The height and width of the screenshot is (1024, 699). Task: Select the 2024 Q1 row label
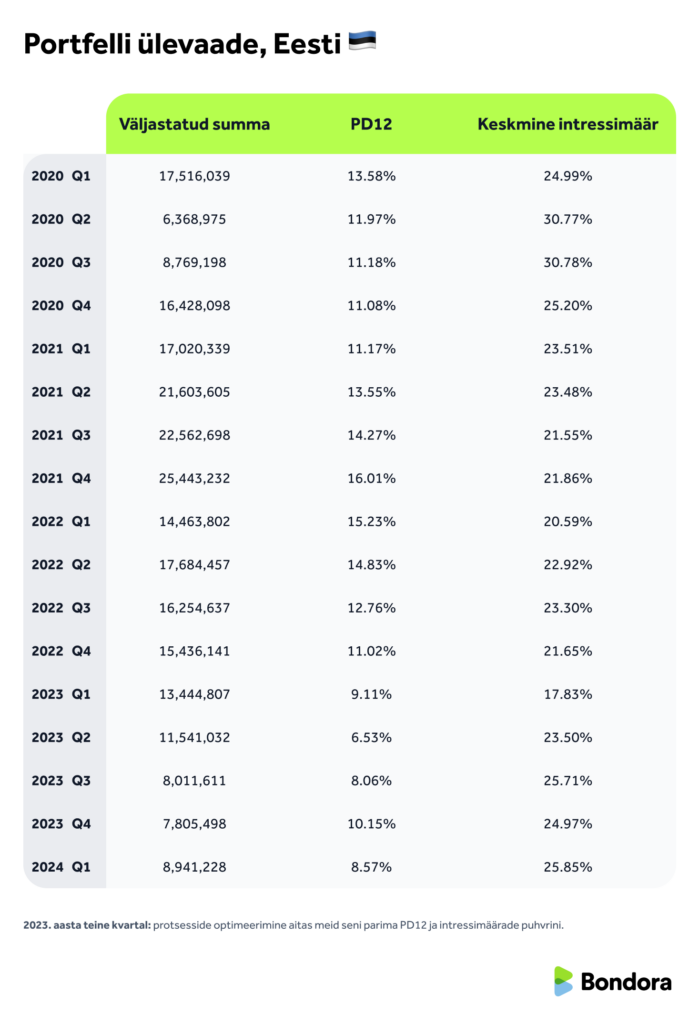coord(61,867)
